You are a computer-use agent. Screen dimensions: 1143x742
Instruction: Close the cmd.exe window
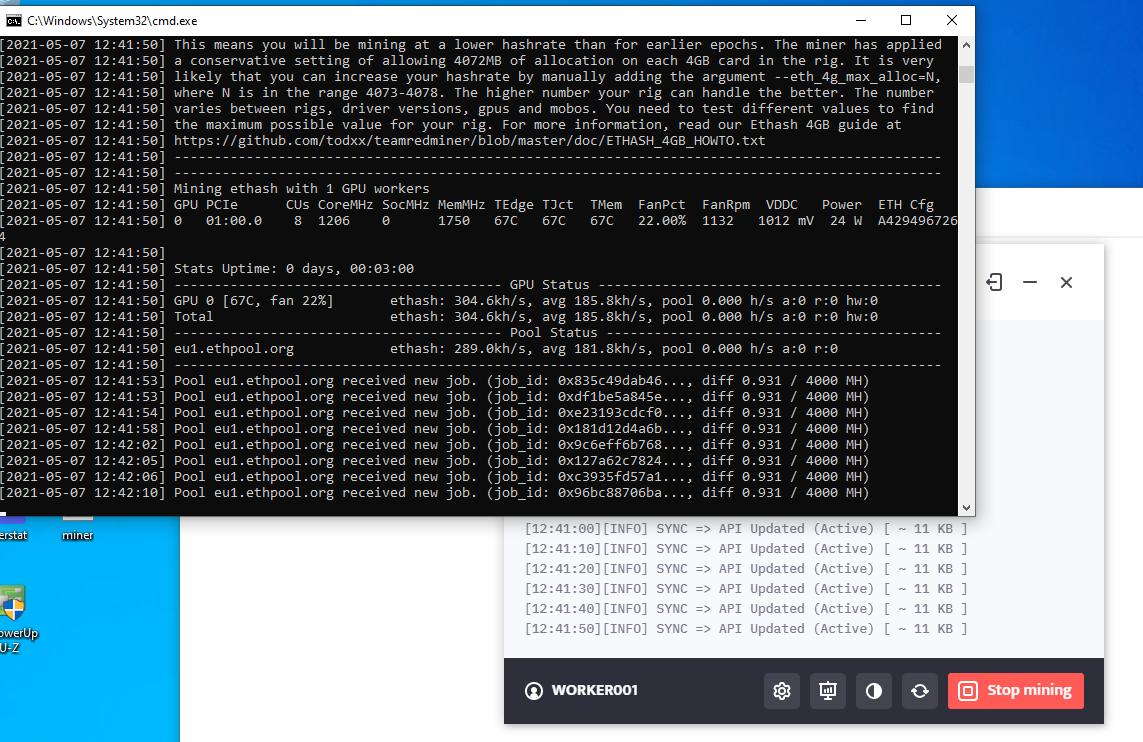pyautogui.click(x=951, y=20)
